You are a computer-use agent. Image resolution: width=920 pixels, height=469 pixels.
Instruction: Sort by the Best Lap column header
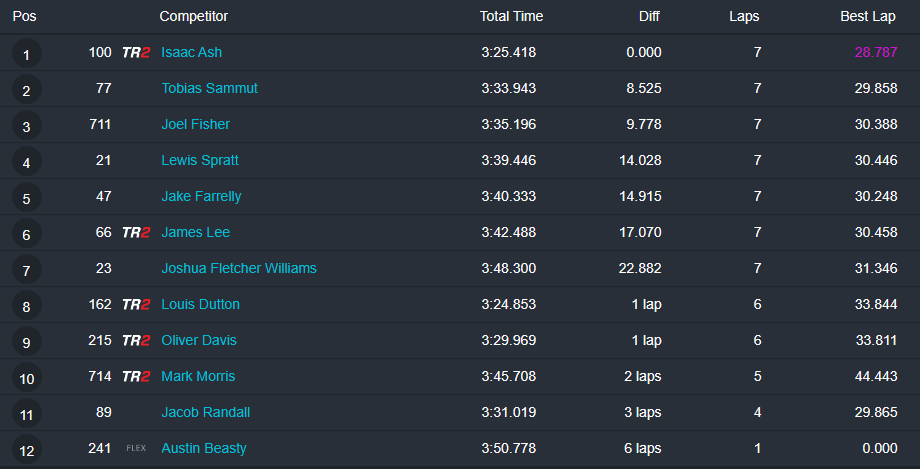pyautogui.click(x=869, y=16)
